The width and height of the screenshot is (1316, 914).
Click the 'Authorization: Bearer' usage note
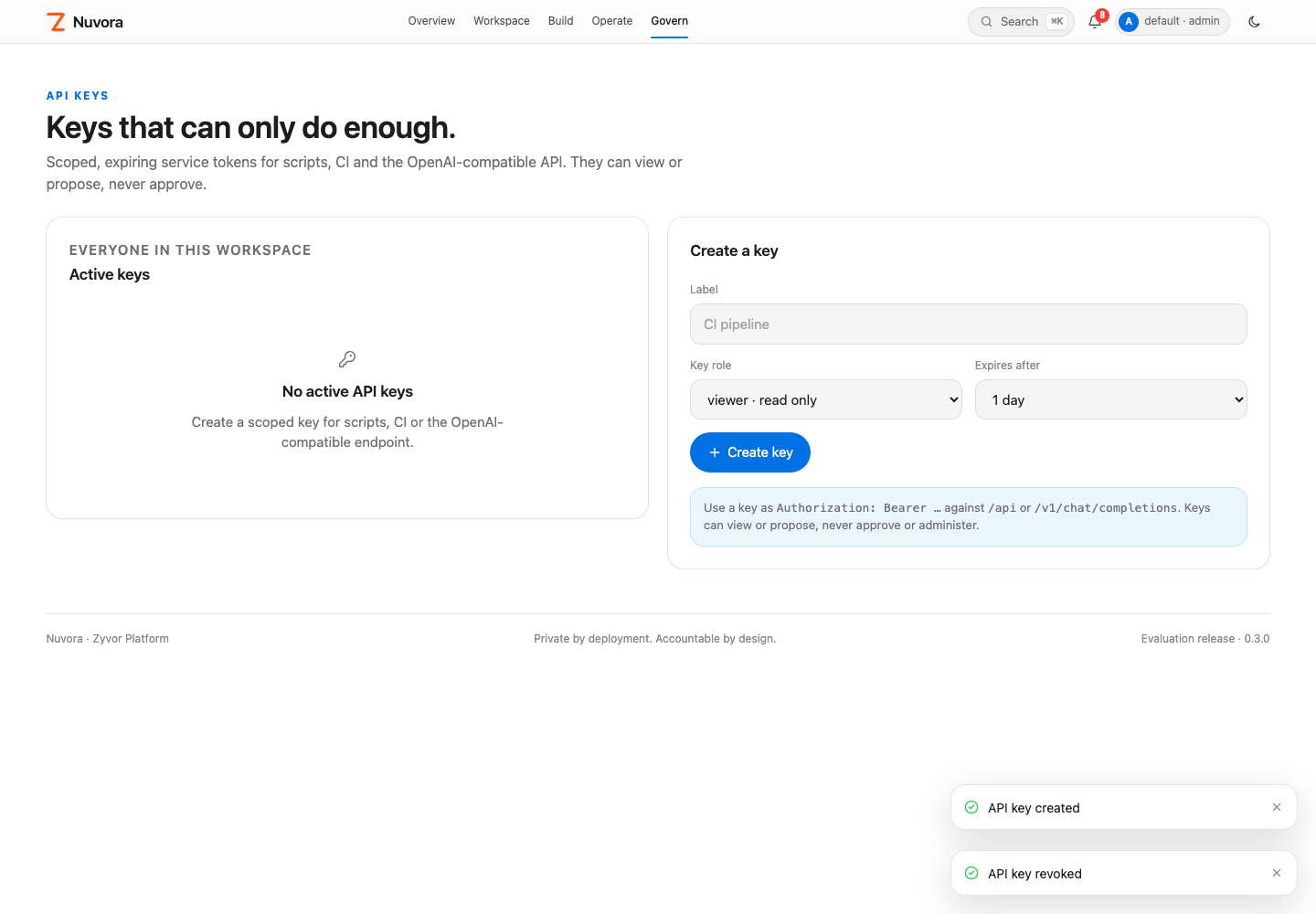click(x=969, y=516)
